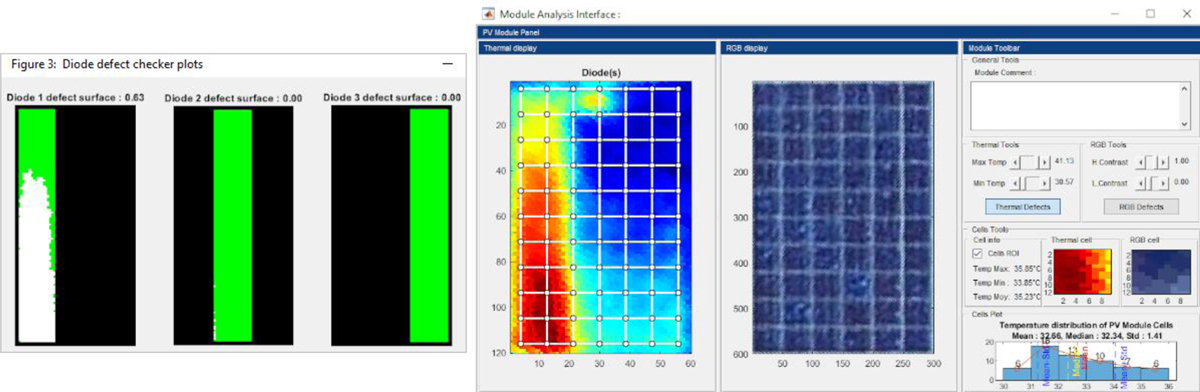Click 'Diode 3 defect surface : 0.00' label
This screenshot has width=1200, height=392.
[x=392, y=97]
